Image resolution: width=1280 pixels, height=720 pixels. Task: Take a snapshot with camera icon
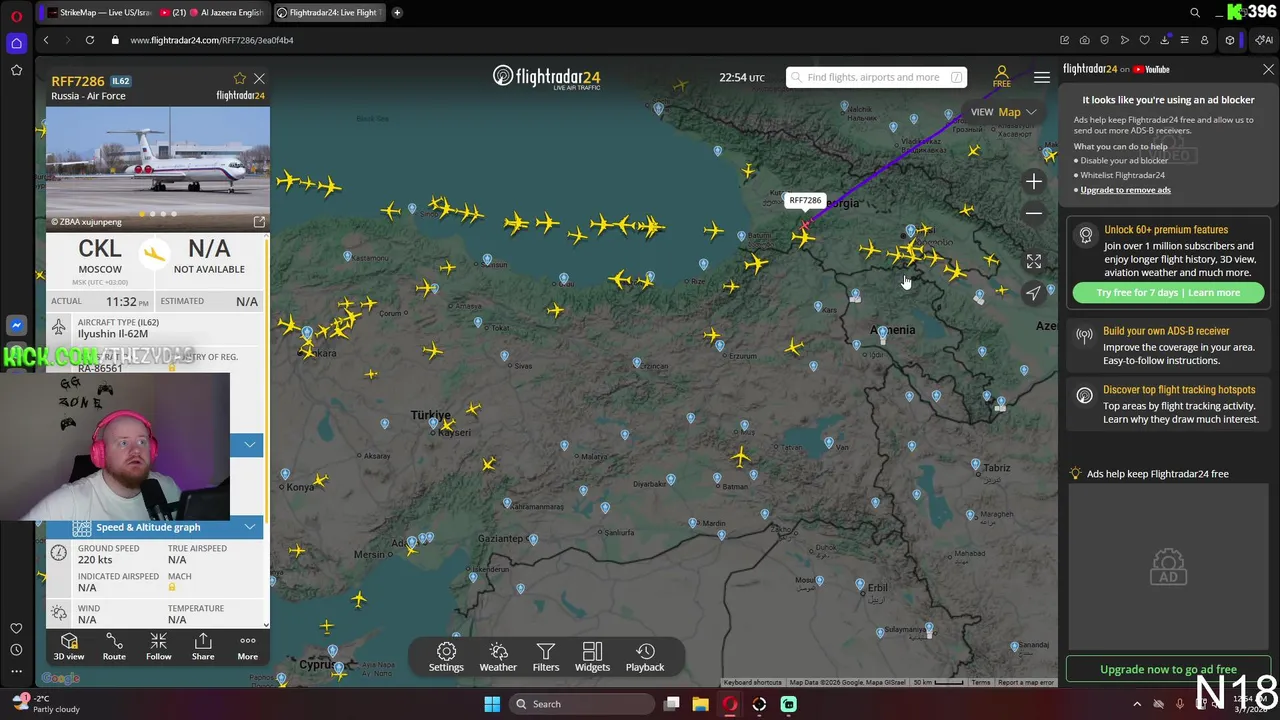tap(1084, 40)
